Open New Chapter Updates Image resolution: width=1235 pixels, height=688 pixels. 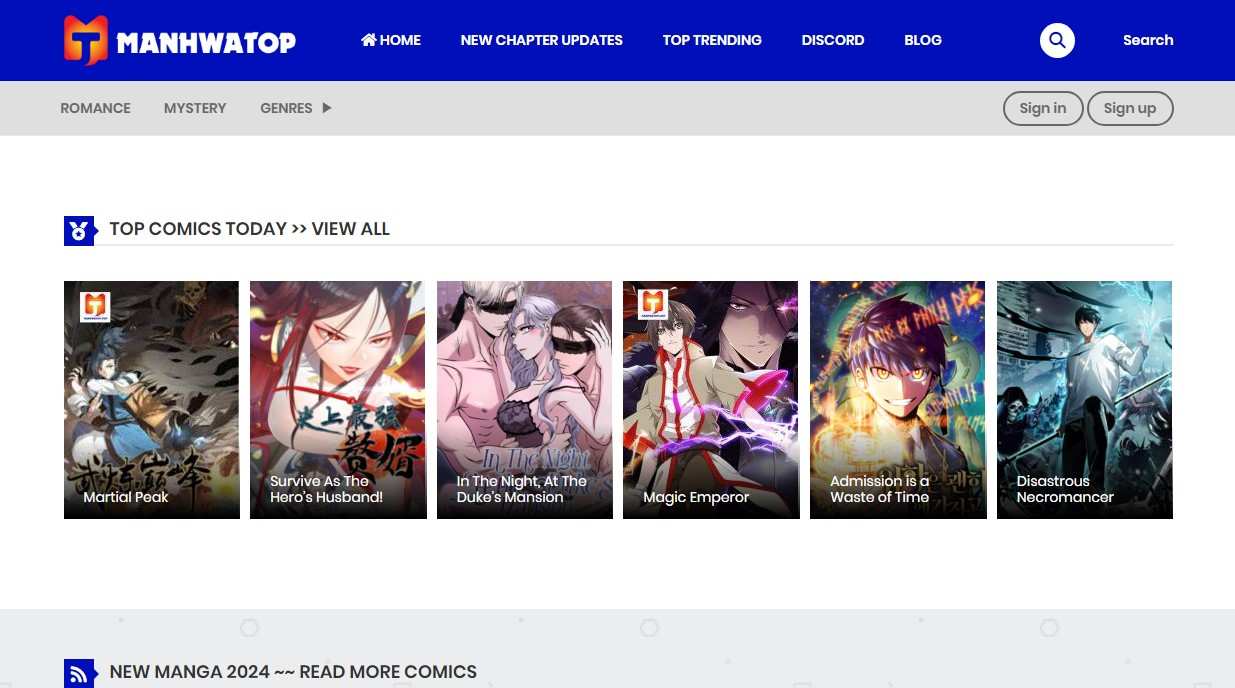542,40
